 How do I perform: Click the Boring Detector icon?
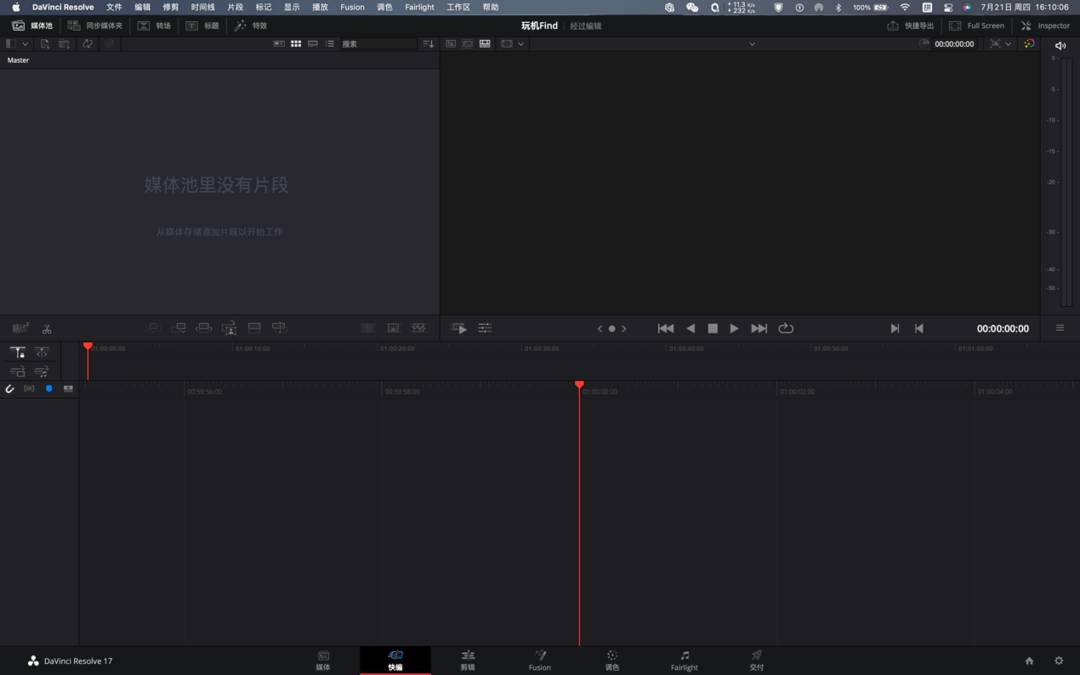[x=21, y=329]
